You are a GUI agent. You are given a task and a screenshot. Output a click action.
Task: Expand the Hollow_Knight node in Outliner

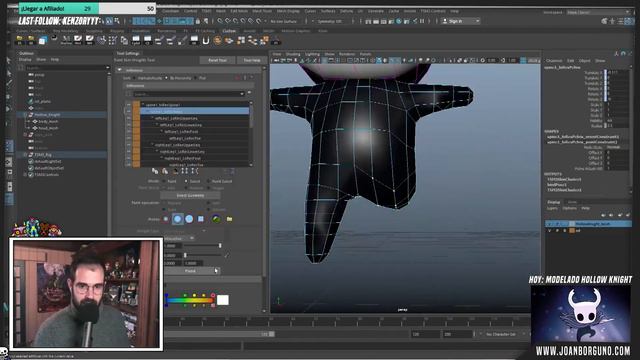[x=25, y=115]
